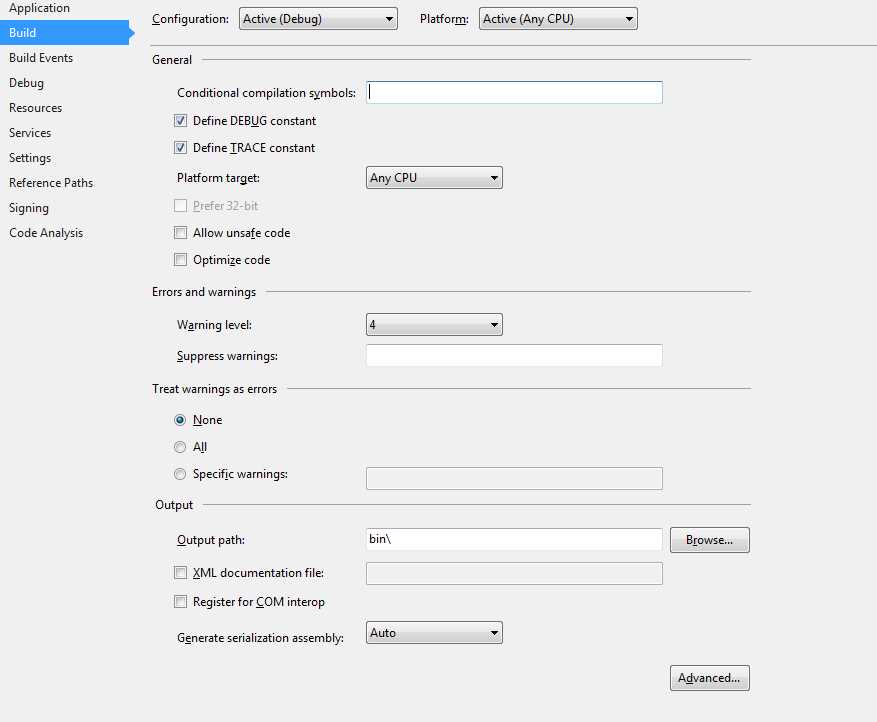Select the All warnings radio button
The width and height of the screenshot is (877, 722).
point(180,447)
